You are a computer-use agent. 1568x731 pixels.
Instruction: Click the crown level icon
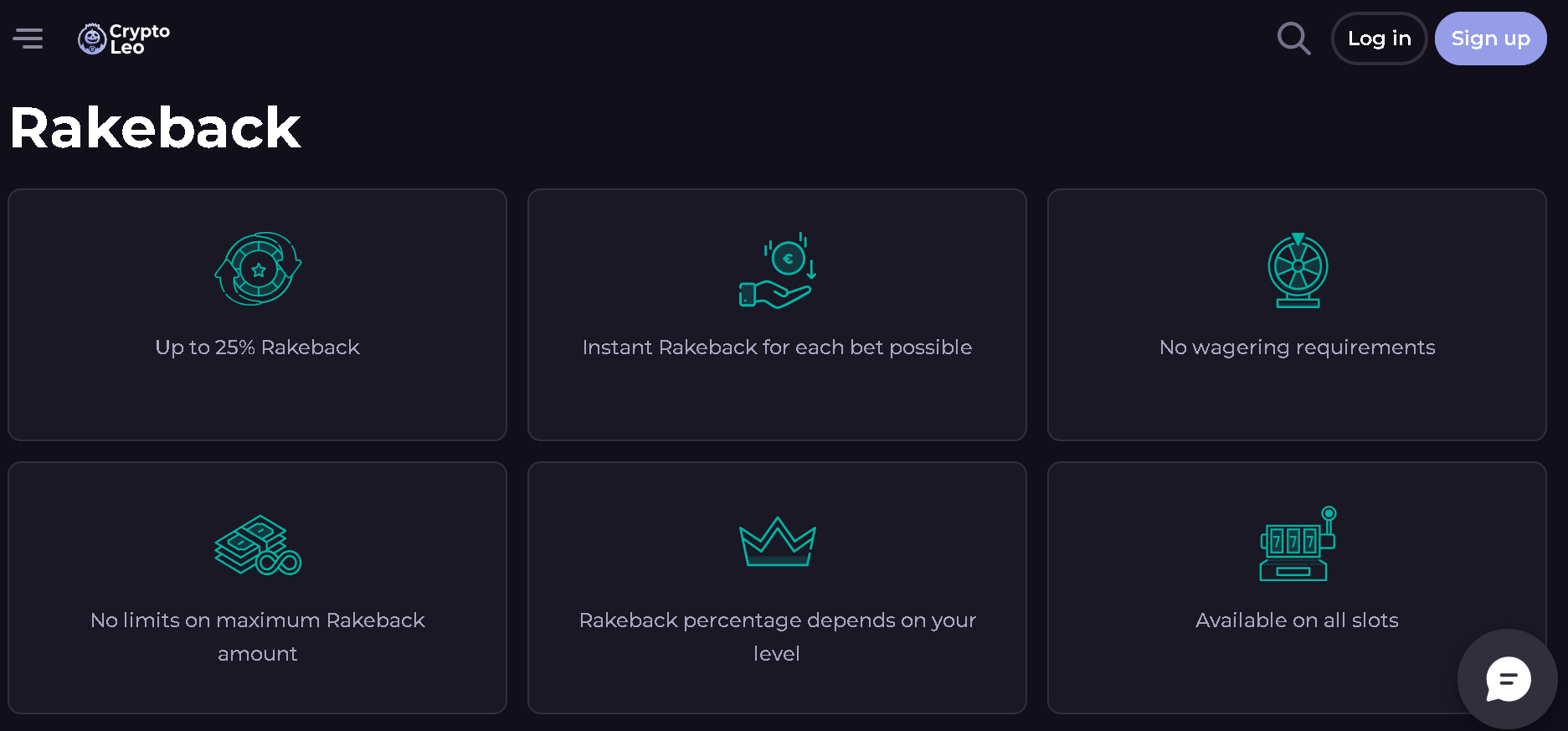click(777, 542)
